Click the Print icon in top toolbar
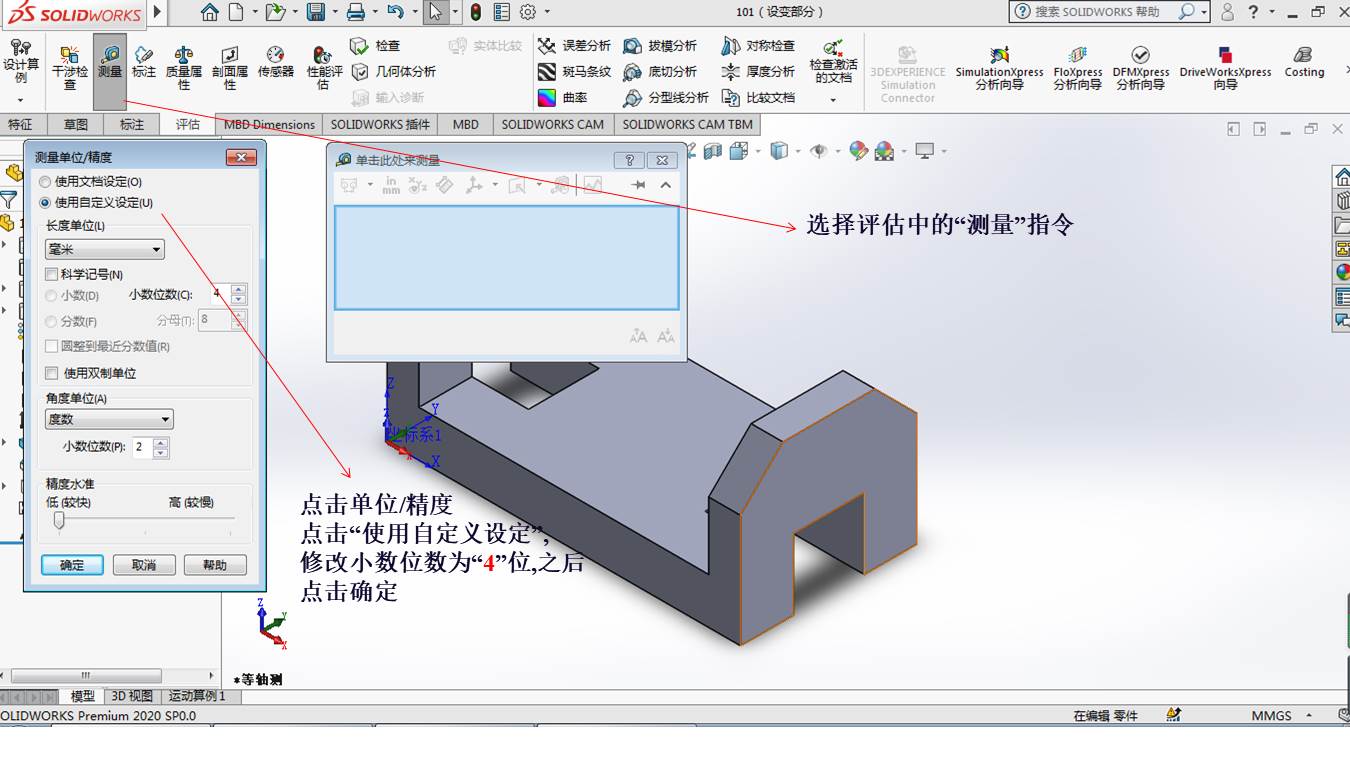This screenshot has height=759, width=1350. pos(355,12)
